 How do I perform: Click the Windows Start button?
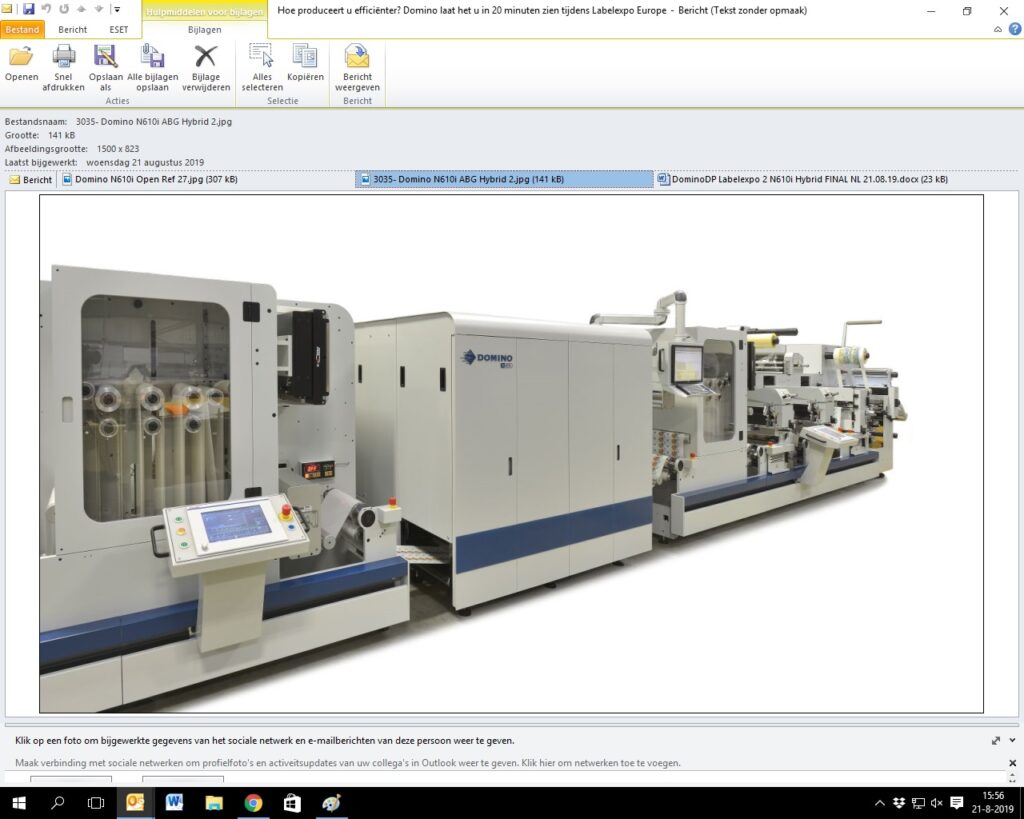point(19,803)
